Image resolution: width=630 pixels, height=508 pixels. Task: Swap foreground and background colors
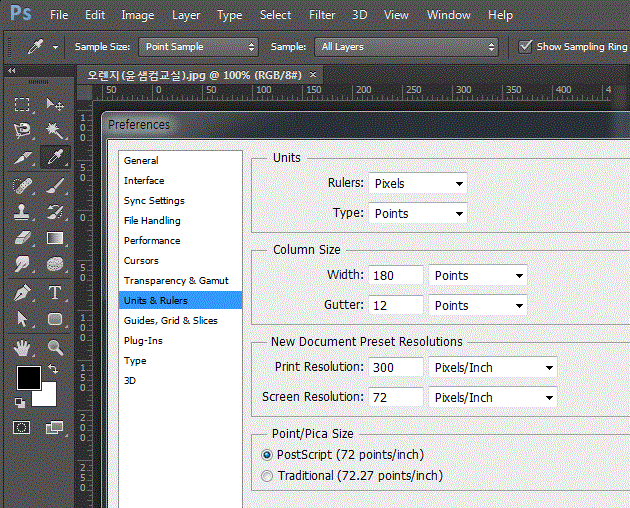click(x=53, y=368)
